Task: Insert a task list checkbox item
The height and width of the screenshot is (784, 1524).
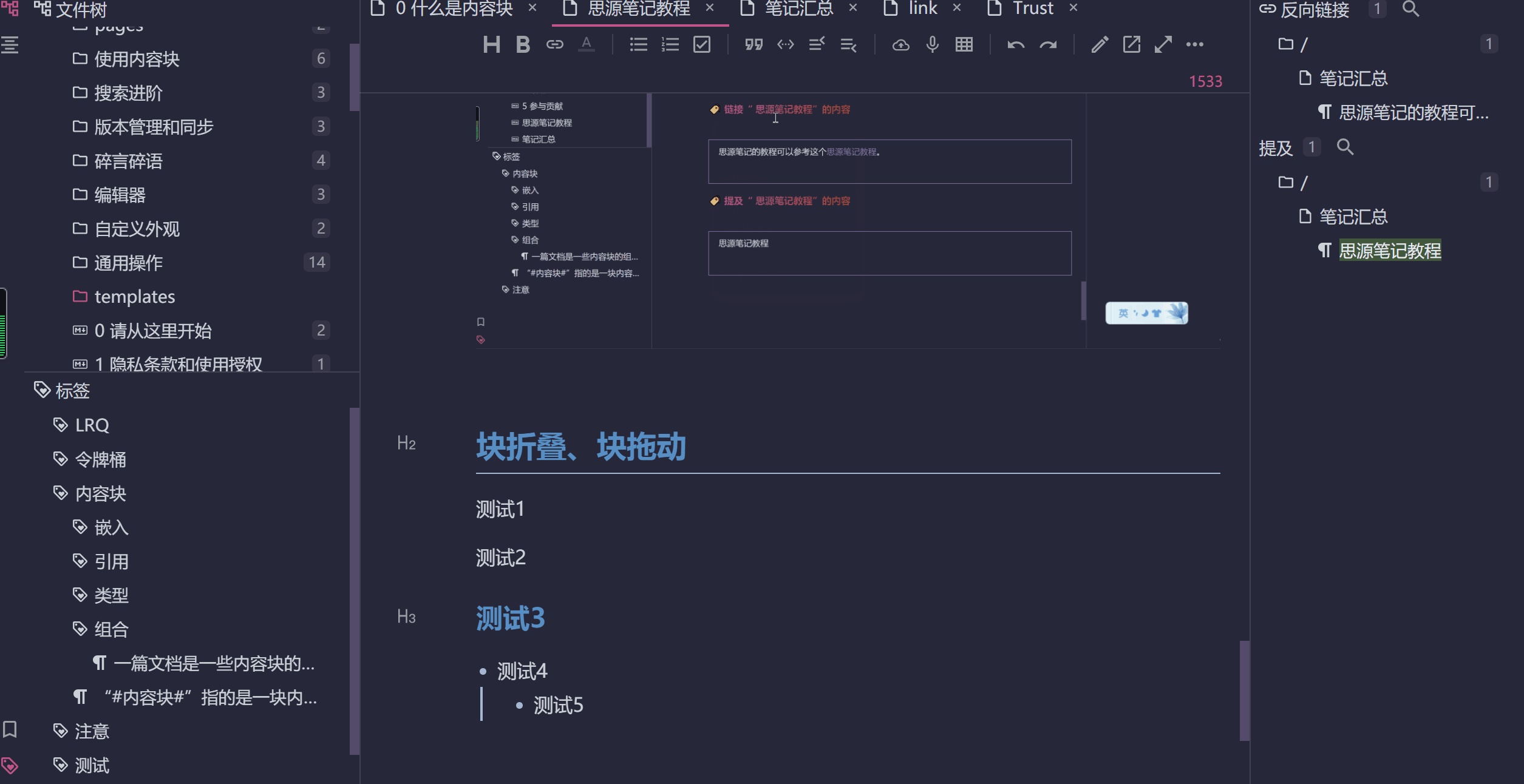Action: (x=701, y=44)
